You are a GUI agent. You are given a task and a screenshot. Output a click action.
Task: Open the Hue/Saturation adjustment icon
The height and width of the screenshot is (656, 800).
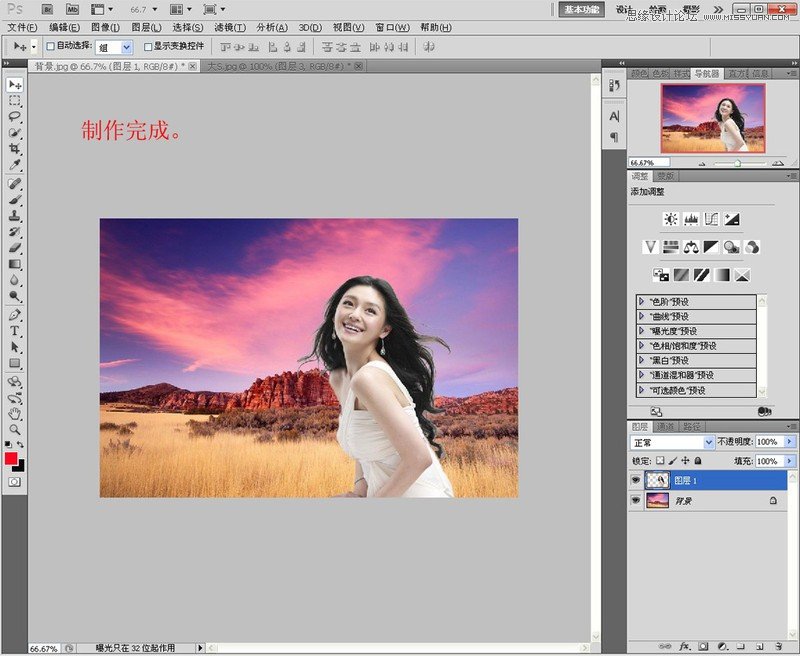[672, 247]
